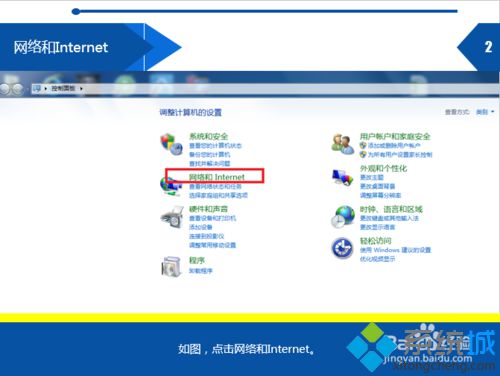Expand the view-by 类别 dropdown
This screenshot has width=500, height=376.
pos(485,112)
